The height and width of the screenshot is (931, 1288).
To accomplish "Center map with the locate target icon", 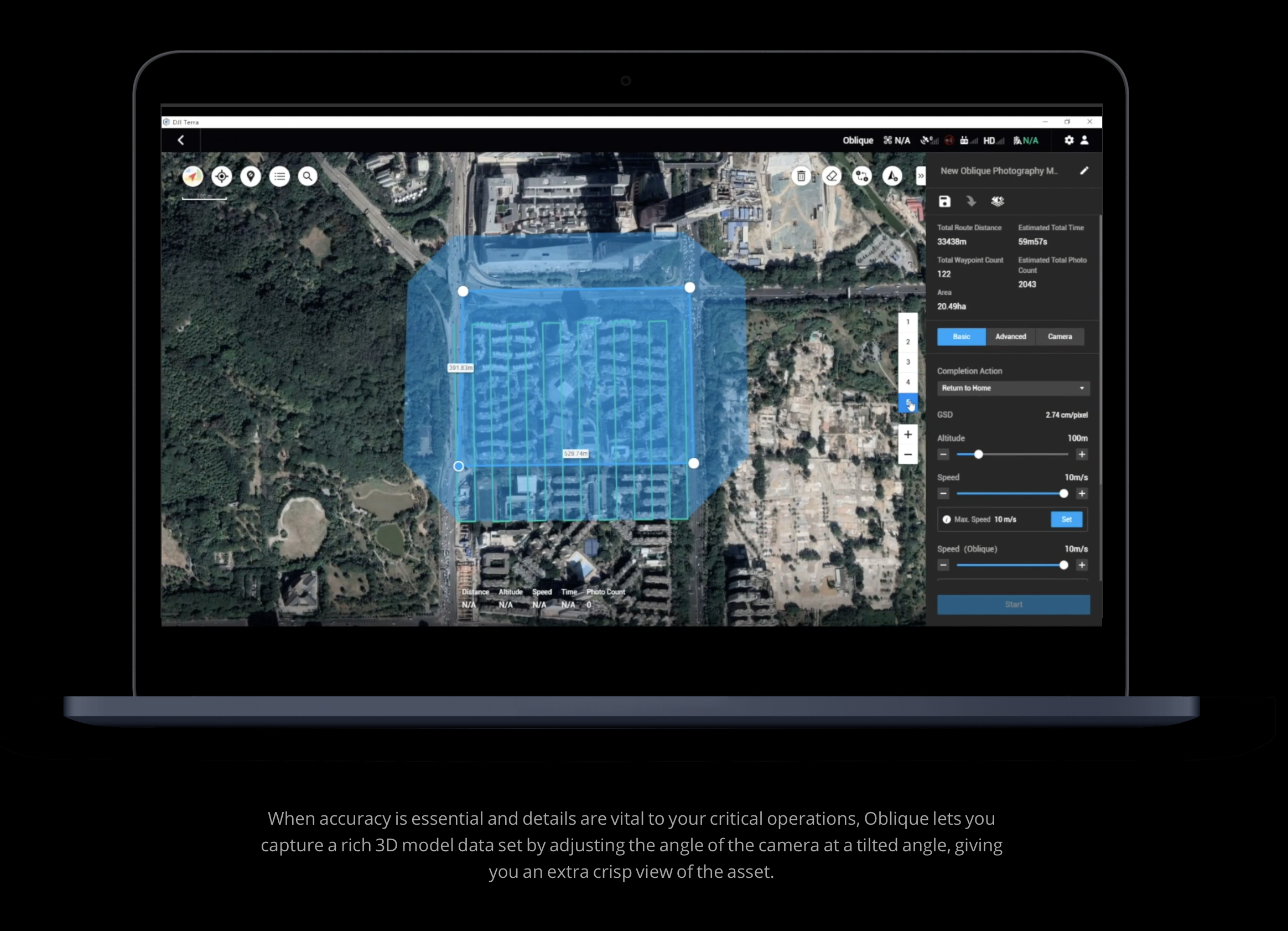I will point(221,177).
